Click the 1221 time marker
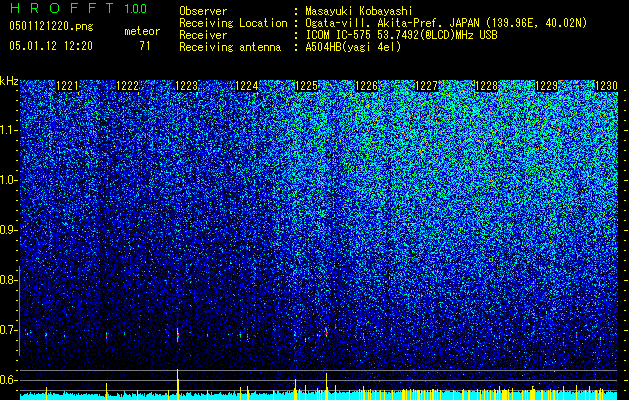The width and height of the screenshot is (629, 400). [x=67, y=86]
